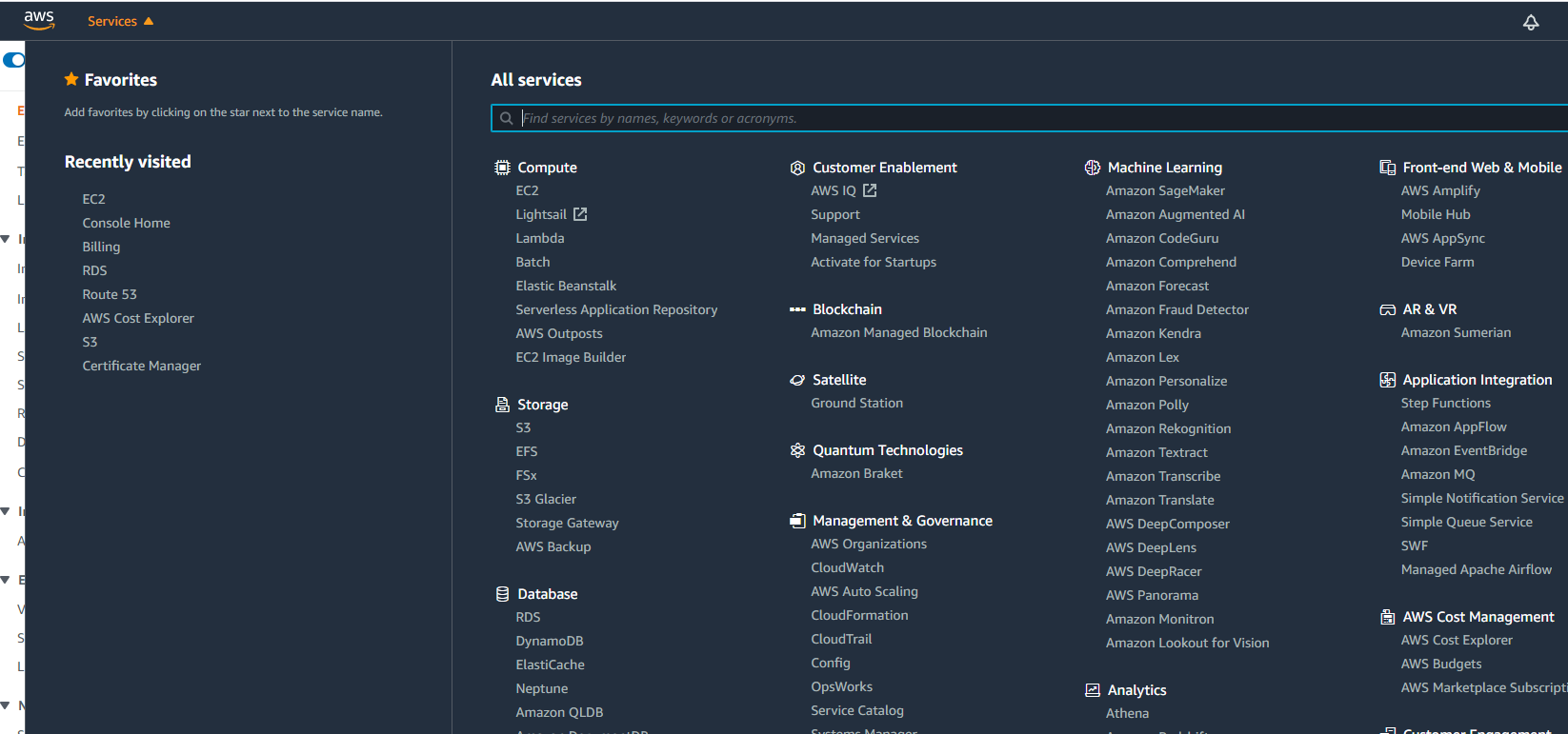Viewport: 1568px width, 734px height.
Task: Toggle the blue switch at left edge
Action: point(14,60)
